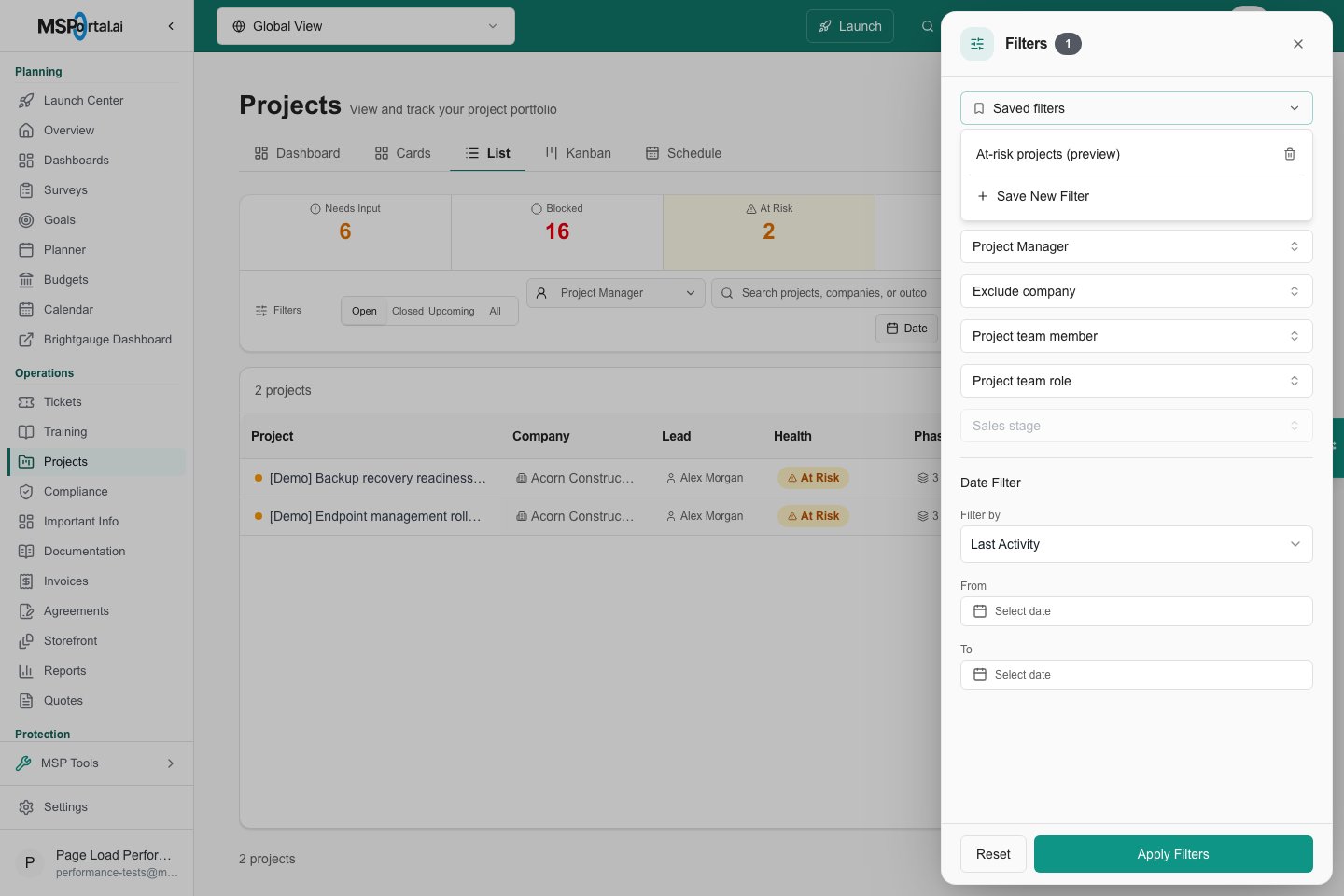Open the Global View selector
This screenshot has width=1344, height=896.
pos(366,26)
